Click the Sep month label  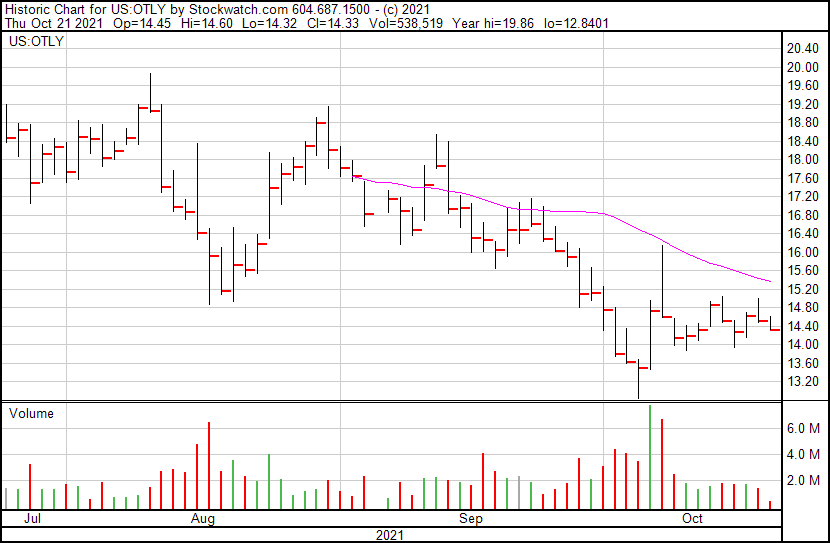471,518
